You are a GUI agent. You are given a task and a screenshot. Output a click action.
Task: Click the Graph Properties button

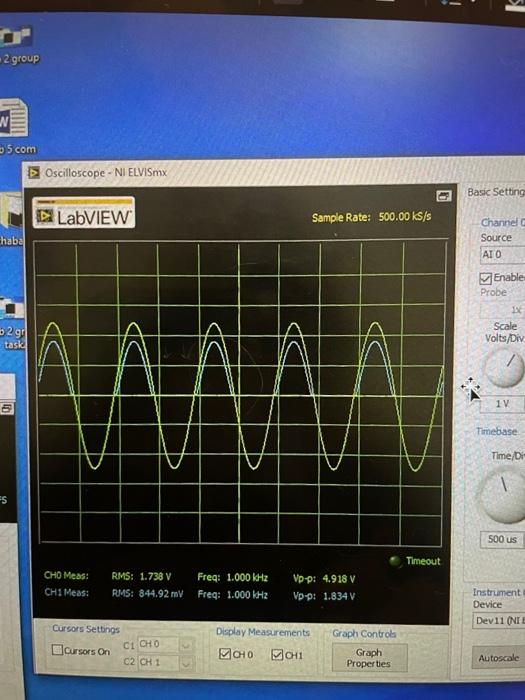point(369,658)
